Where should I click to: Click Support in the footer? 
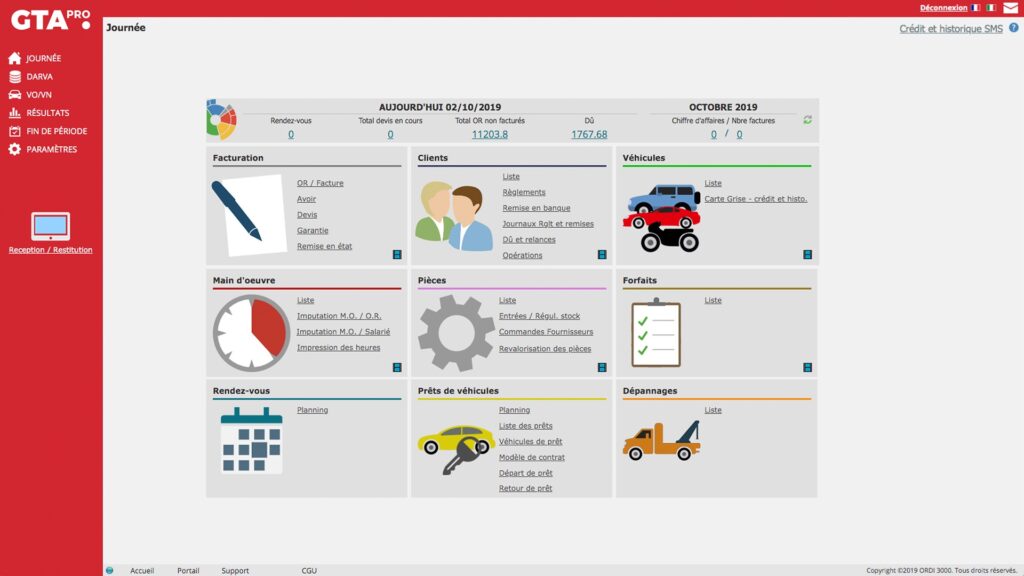click(234, 570)
